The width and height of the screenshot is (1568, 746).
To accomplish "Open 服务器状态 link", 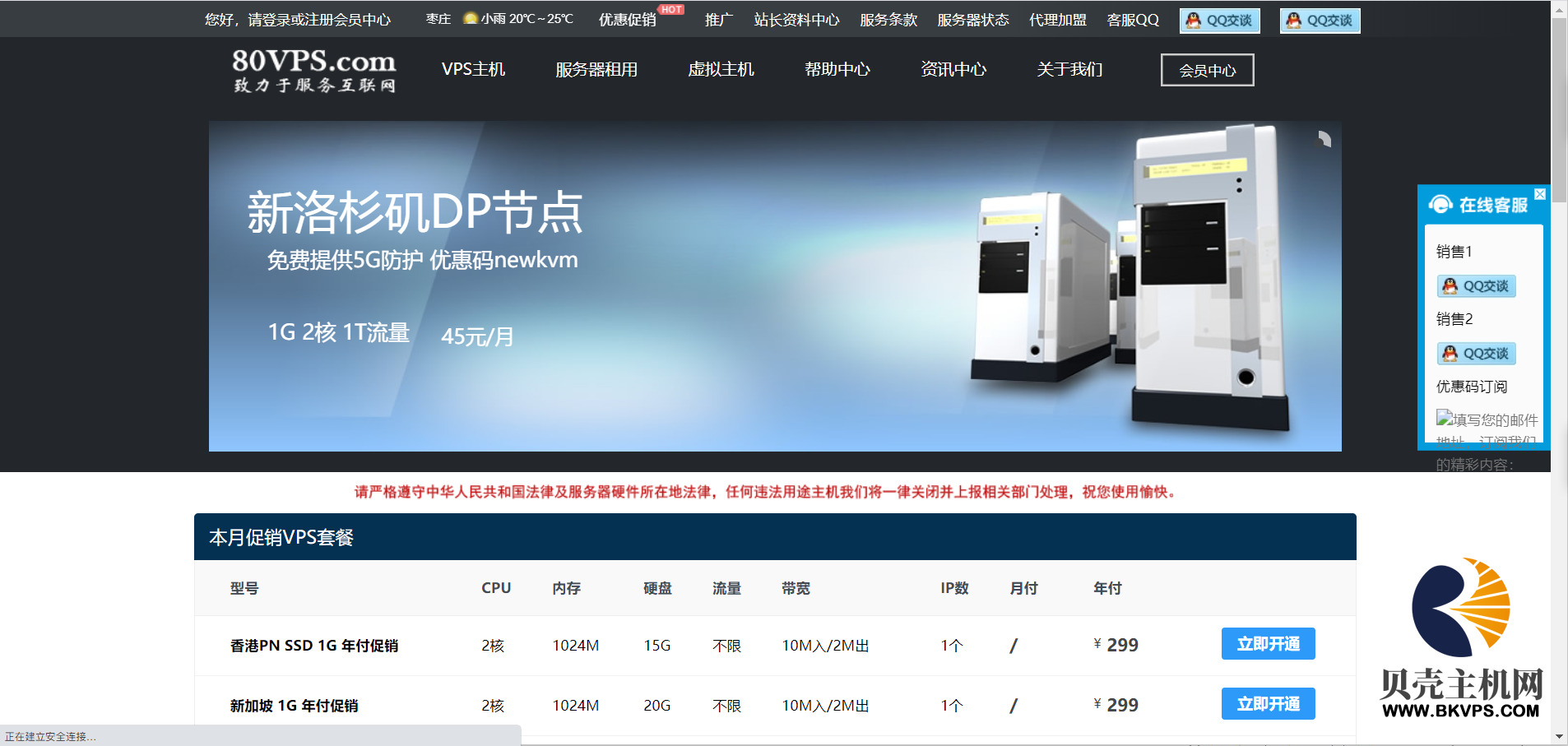I will [973, 20].
